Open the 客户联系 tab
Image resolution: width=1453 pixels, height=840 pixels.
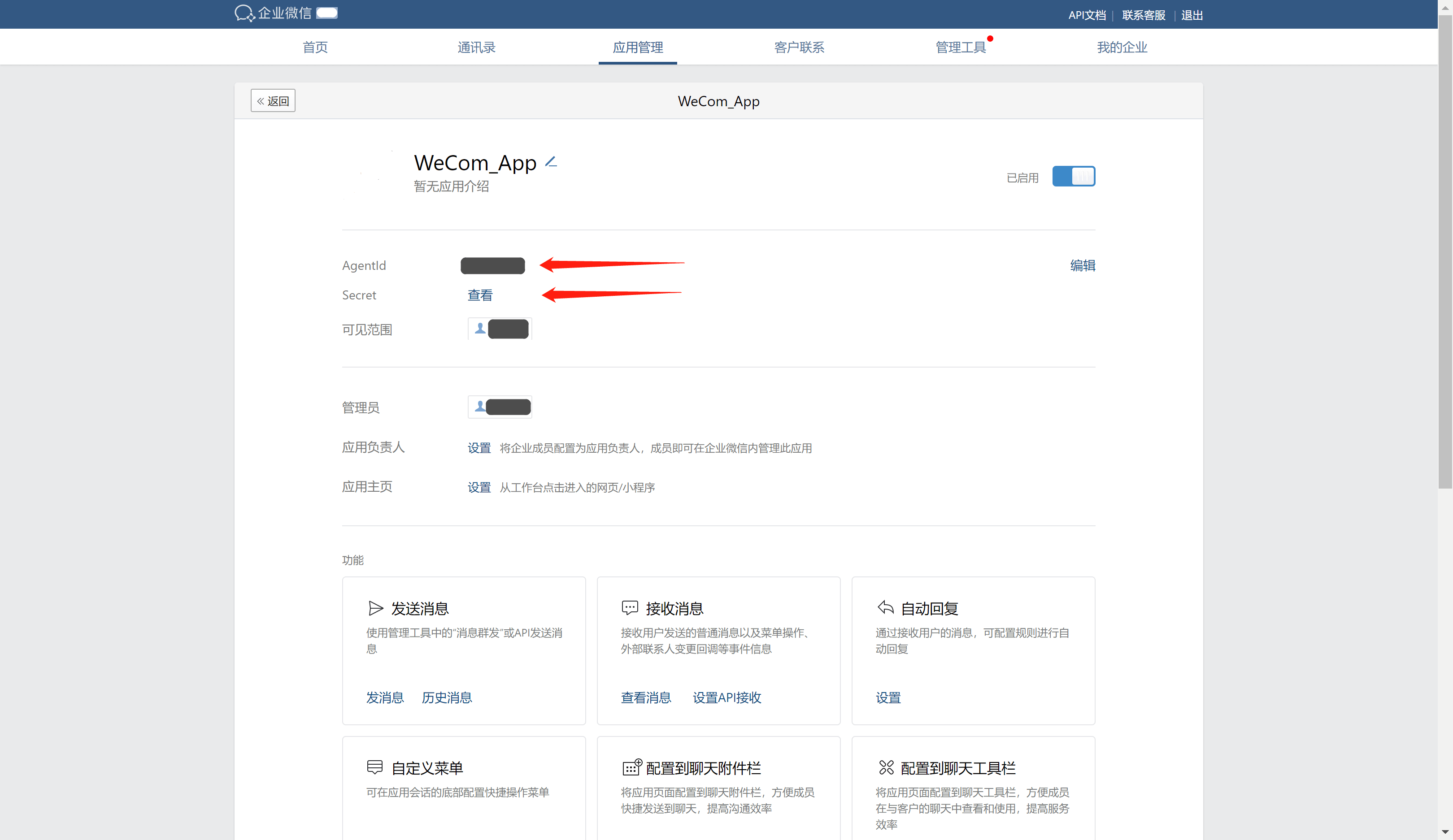click(x=799, y=47)
